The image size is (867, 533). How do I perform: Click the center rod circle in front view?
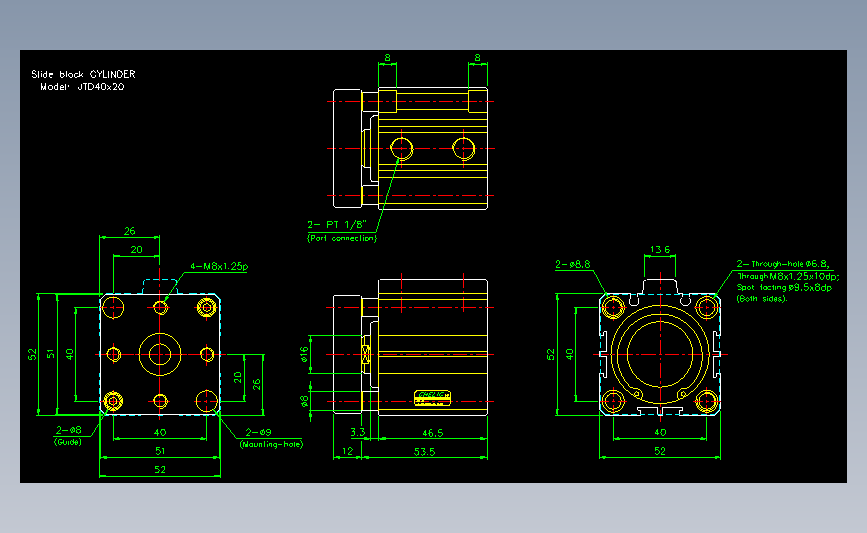pos(160,354)
